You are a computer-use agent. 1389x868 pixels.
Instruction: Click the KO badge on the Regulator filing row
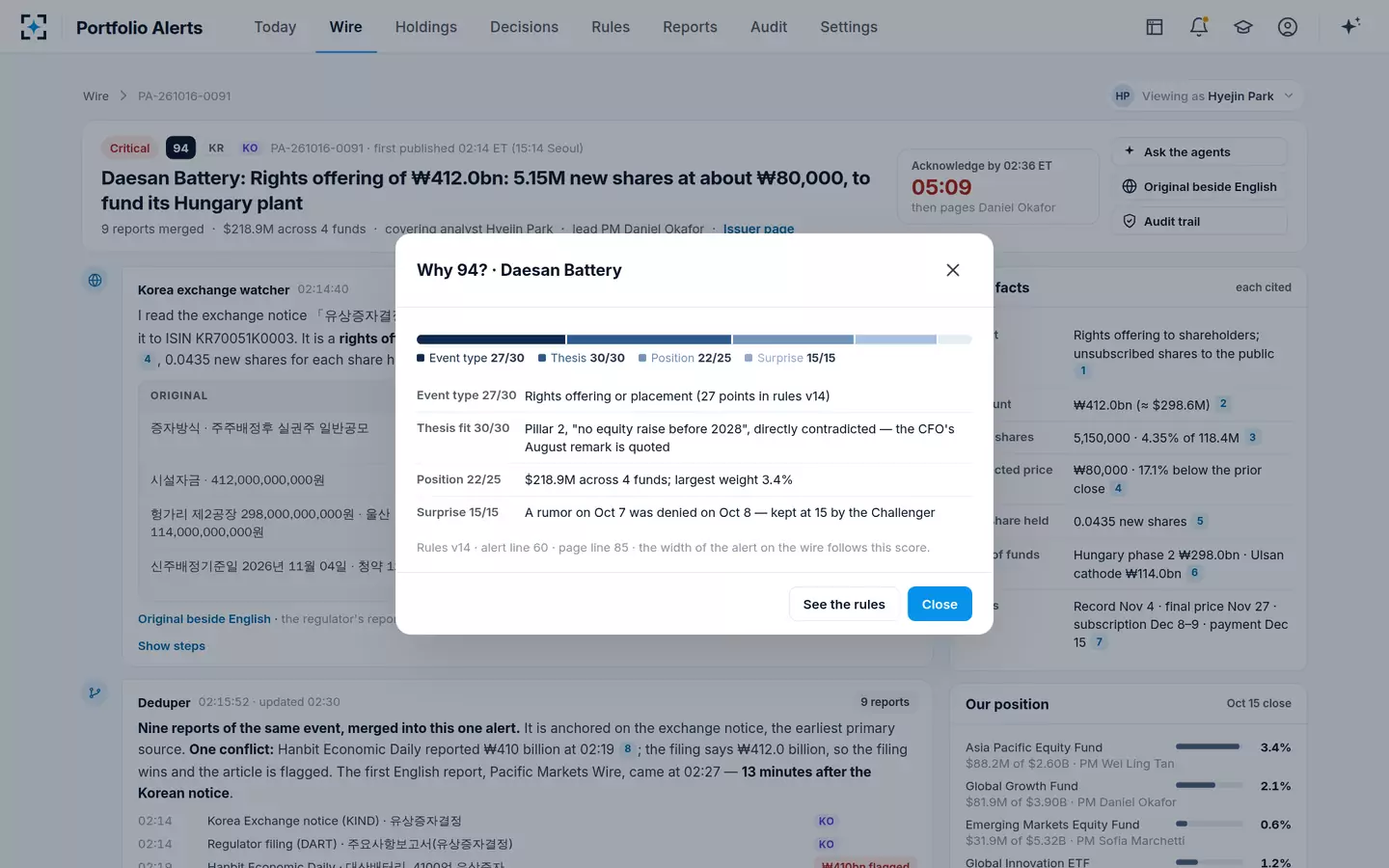pyautogui.click(x=826, y=844)
